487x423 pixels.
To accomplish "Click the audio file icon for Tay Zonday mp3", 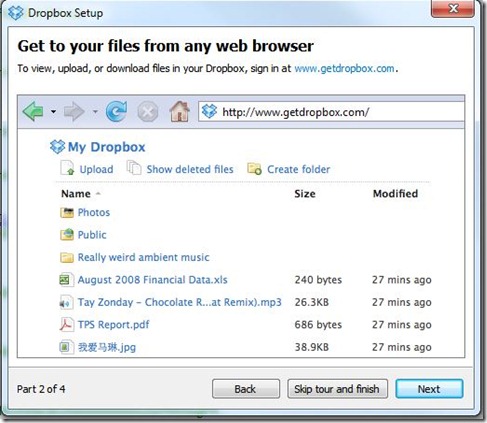I will pyautogui.click(x=66, y=302).
